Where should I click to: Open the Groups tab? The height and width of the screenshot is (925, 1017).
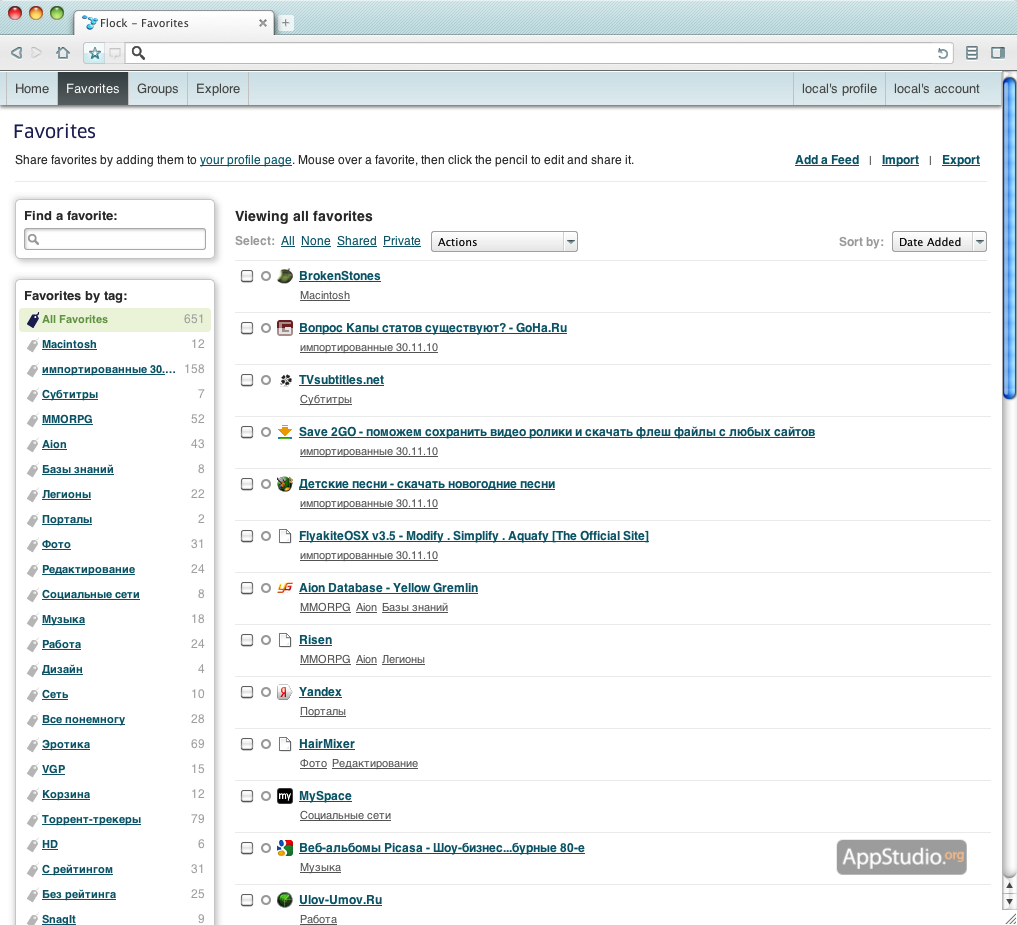coord(158,89)
